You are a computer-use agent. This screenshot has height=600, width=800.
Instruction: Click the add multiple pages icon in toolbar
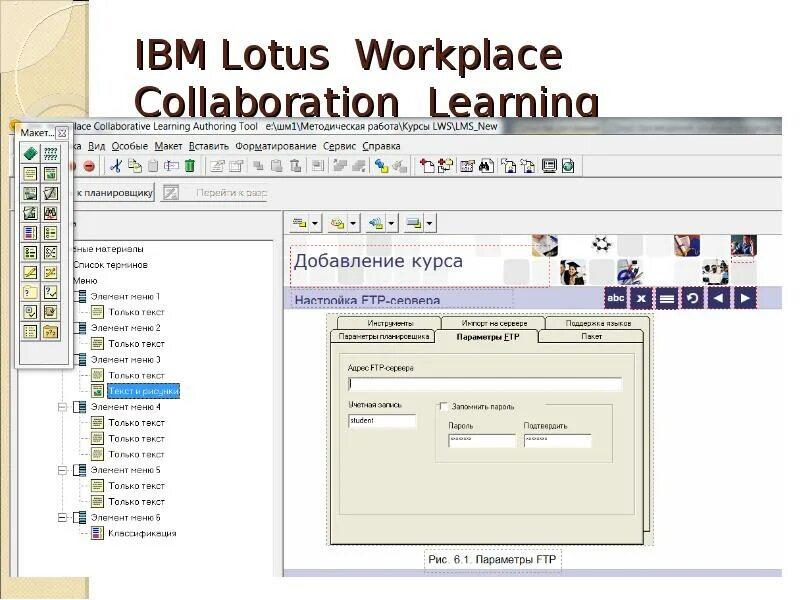[x=445, y=166]
